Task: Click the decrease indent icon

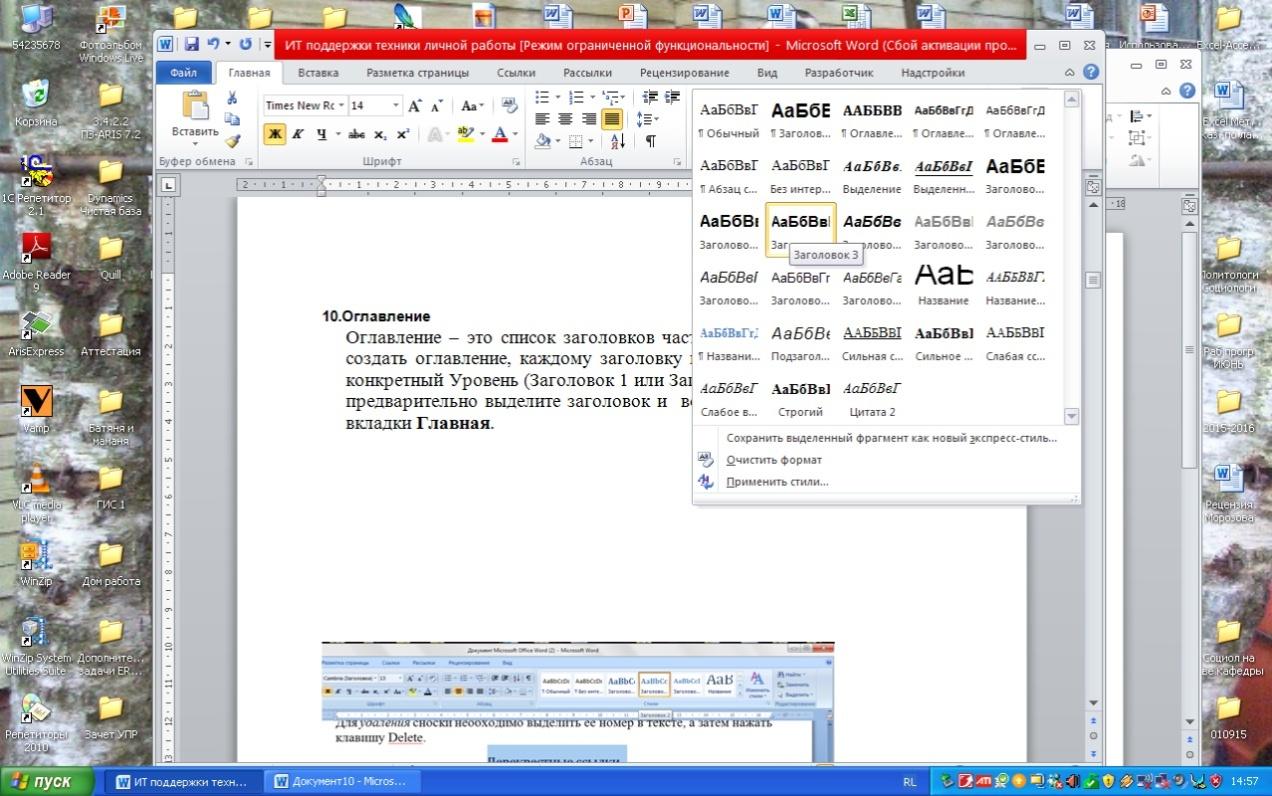Action: pyautogui.click(x=649, y=97)
